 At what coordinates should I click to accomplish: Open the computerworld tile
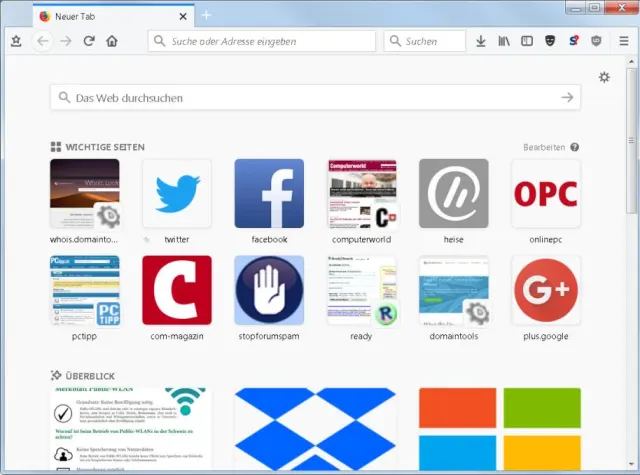361,193
